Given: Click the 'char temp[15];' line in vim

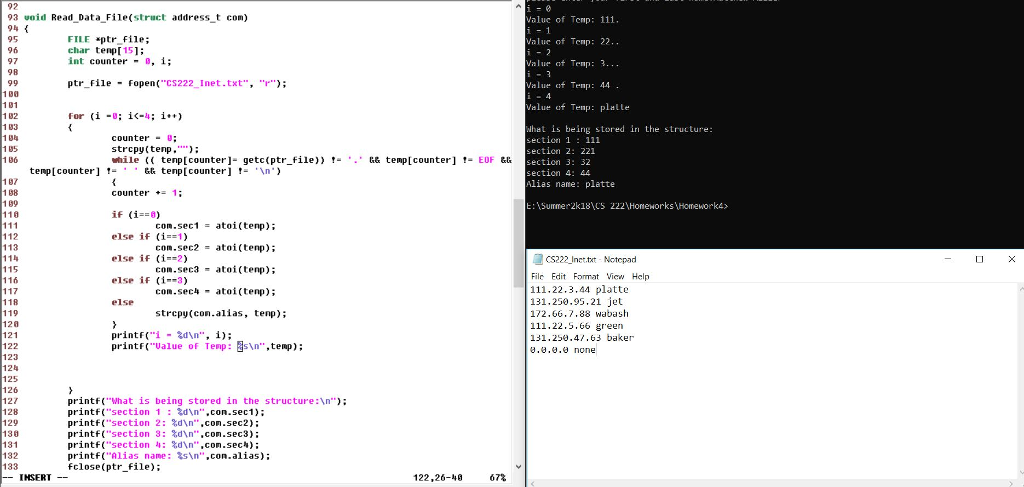Looking at the screenshot, I should point(106,50).
